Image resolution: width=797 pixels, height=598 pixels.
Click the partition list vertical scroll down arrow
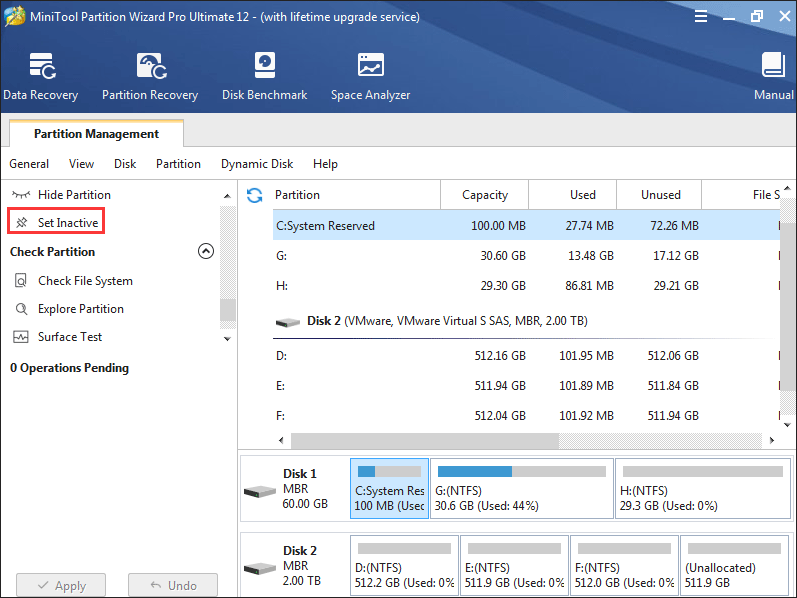(x=787, y=425)
